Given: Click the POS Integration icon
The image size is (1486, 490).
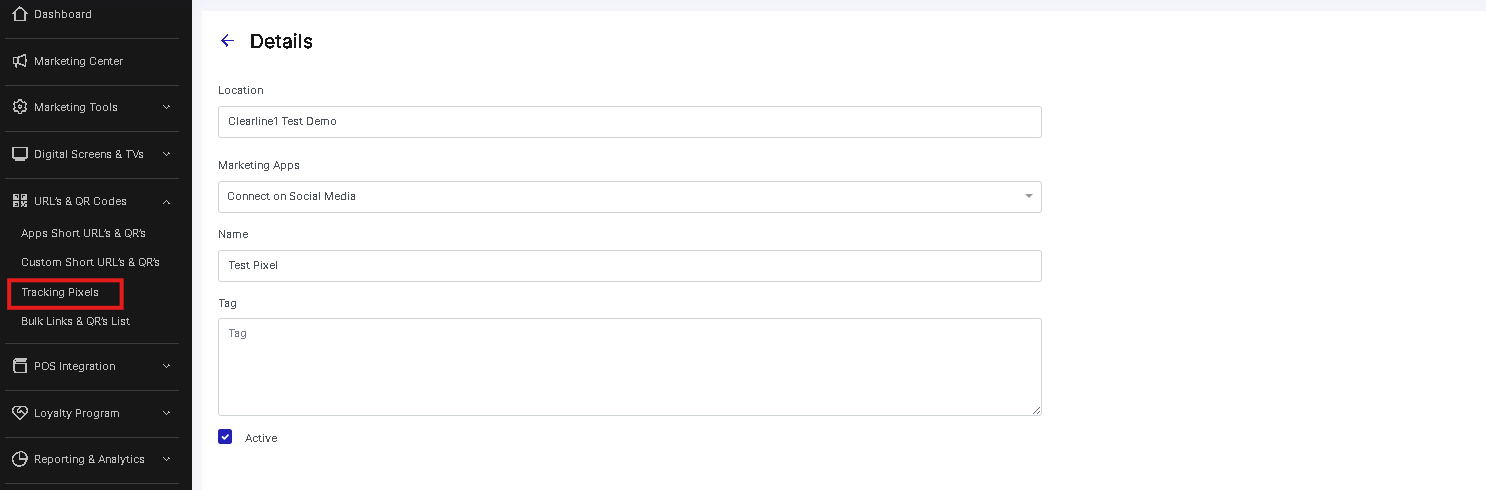Looking at the screenshot, I should (19, 366).
